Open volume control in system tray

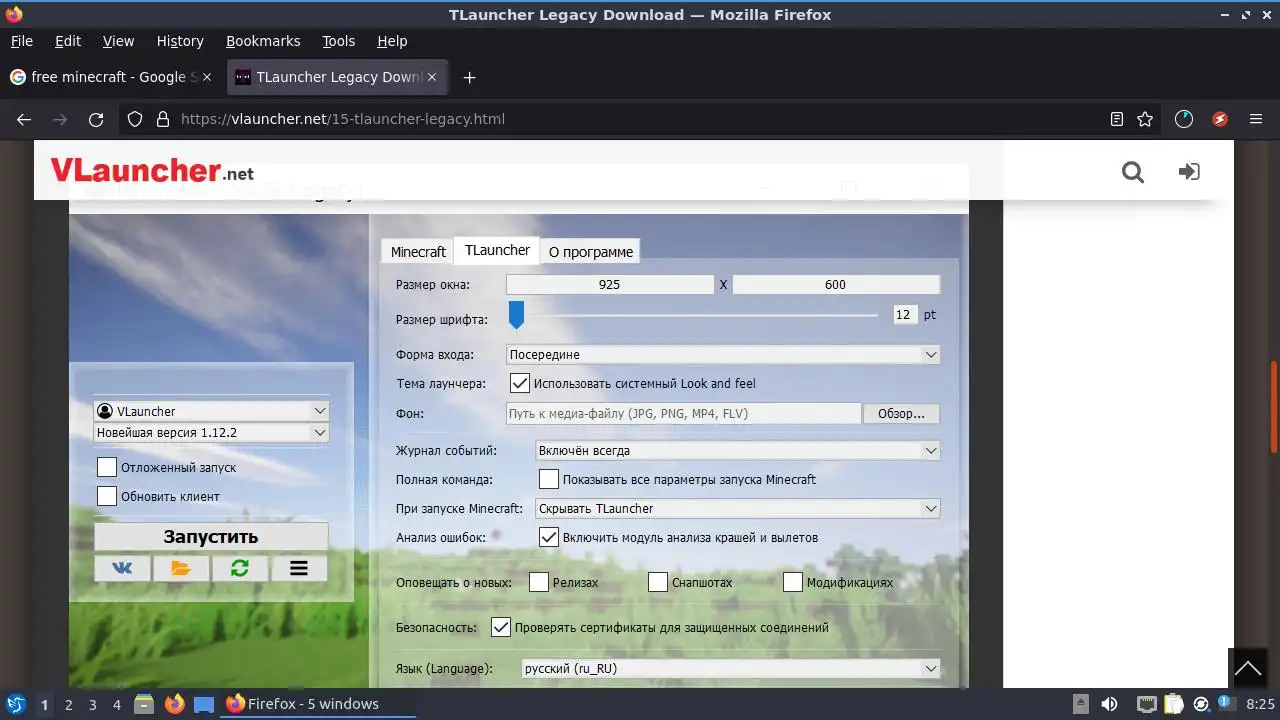[1109, 704]
